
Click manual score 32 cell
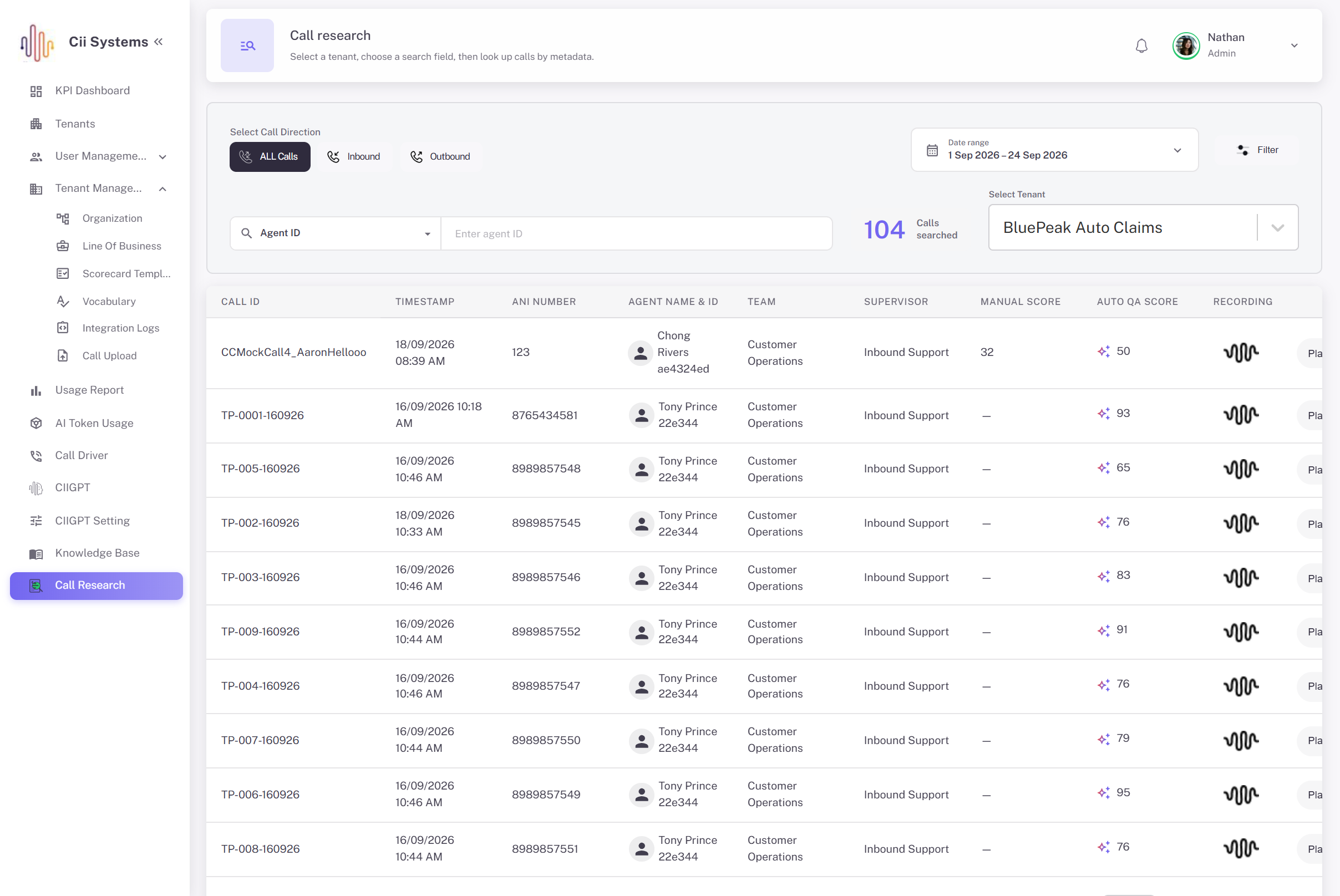[987, 353]
